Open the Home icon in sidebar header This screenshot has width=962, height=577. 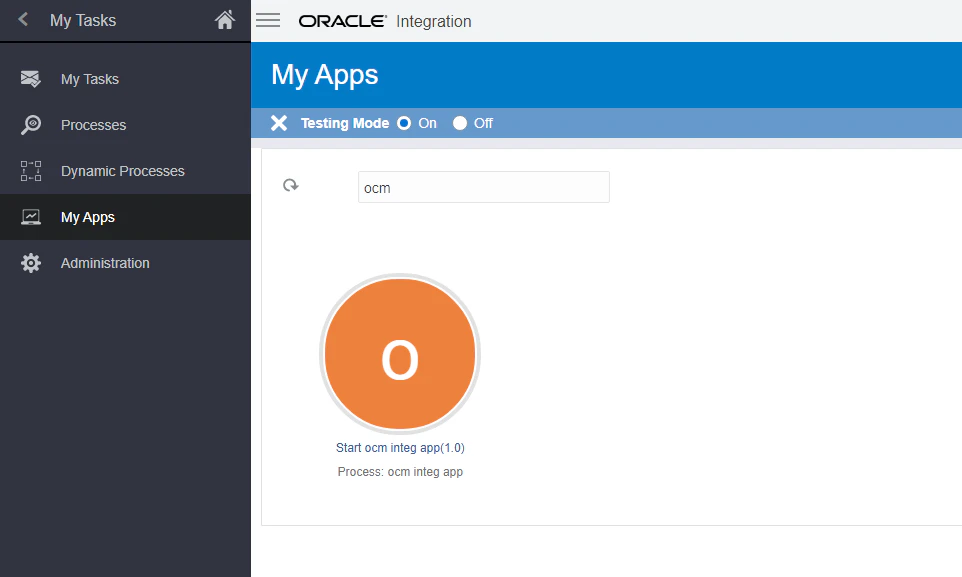point(225,20)
